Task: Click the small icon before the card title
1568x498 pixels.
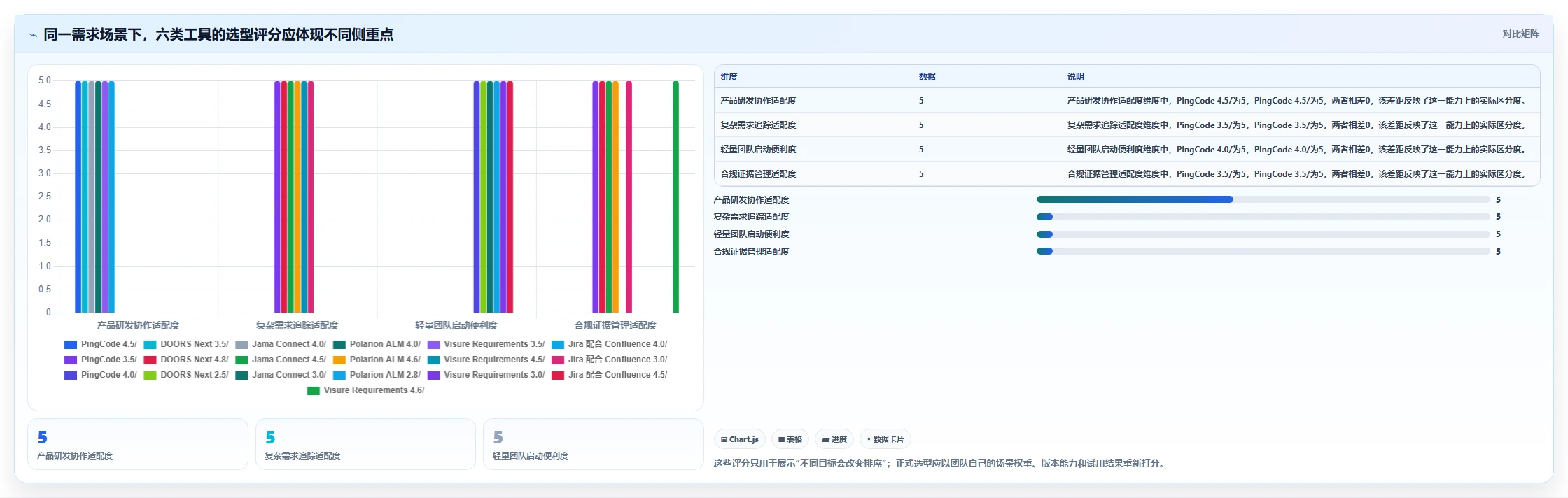Action: tap(33, 35)
